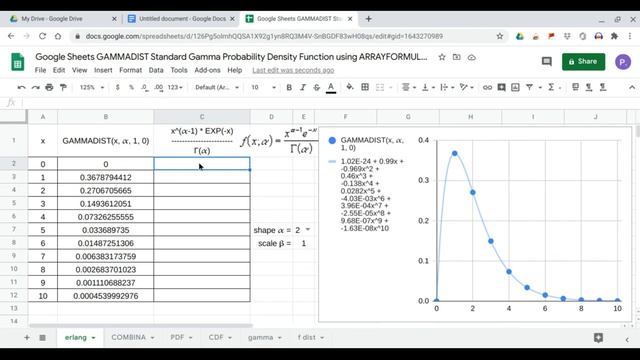The image size is (640, 360).
Task: Switch to the PDF sheet tab
Action: (x=177, y=338)
